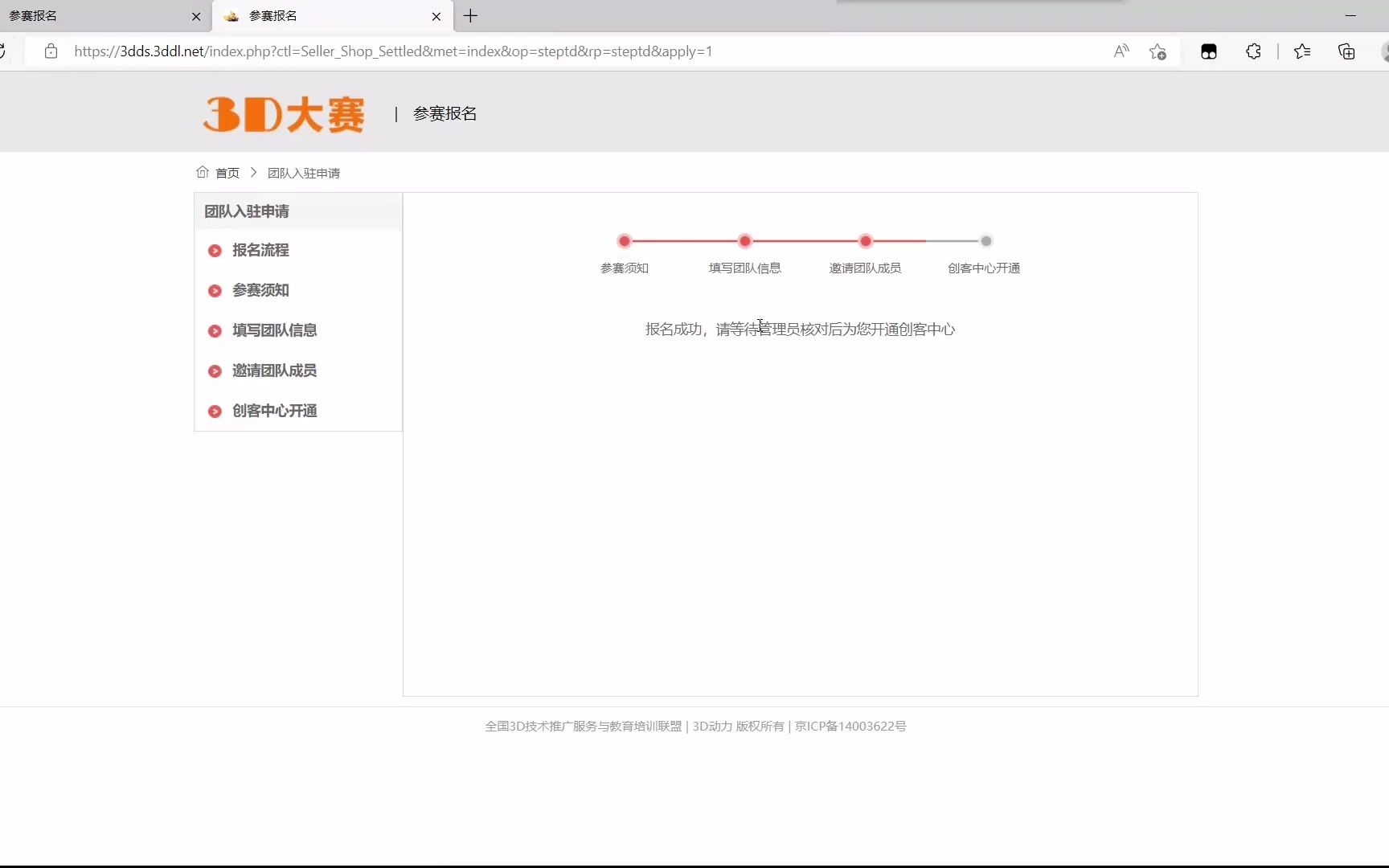Screen dimensions: 1389x868
Task: Click the gray 创客中心开通 step dot
Action: [x=986, y=241]
